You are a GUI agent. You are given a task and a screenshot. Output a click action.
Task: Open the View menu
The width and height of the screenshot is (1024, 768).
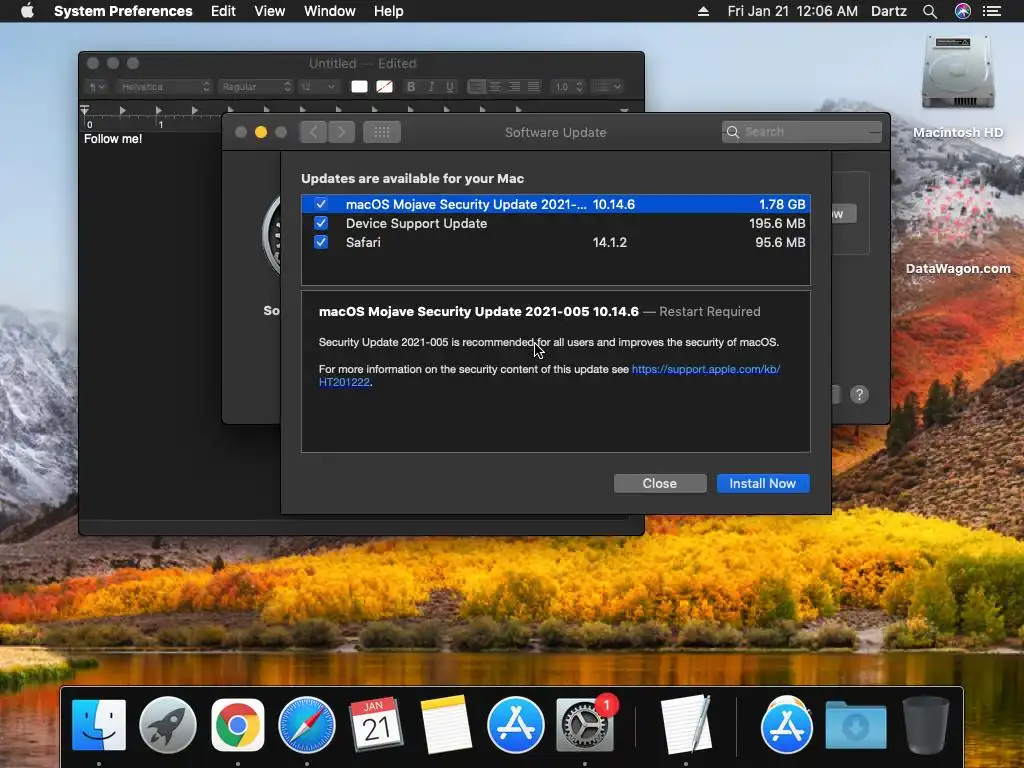(x=270, y=11)
